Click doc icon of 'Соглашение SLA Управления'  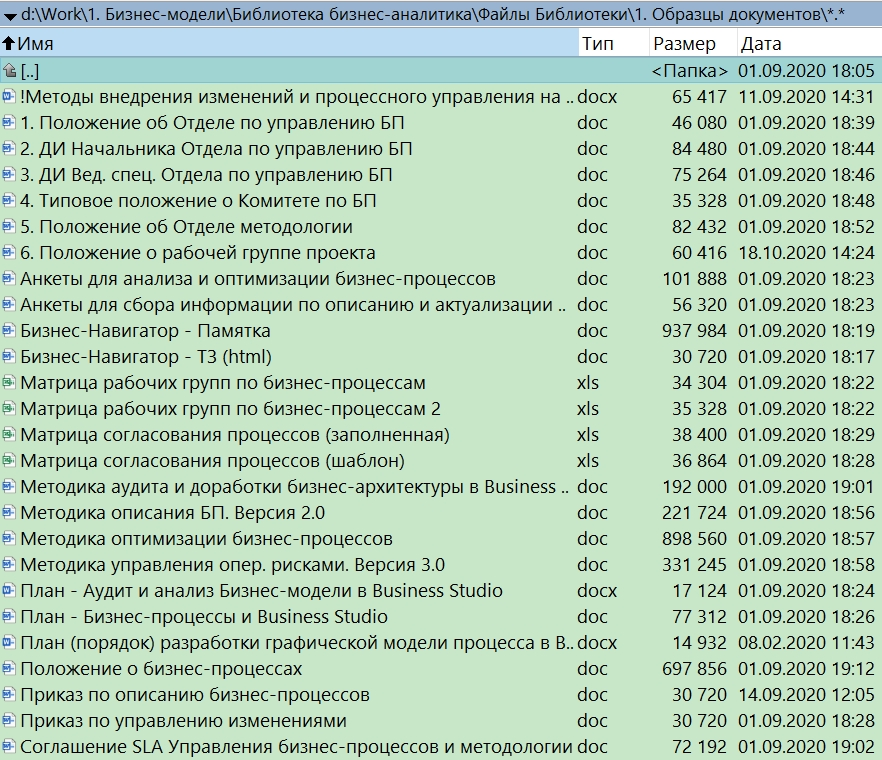8,746
